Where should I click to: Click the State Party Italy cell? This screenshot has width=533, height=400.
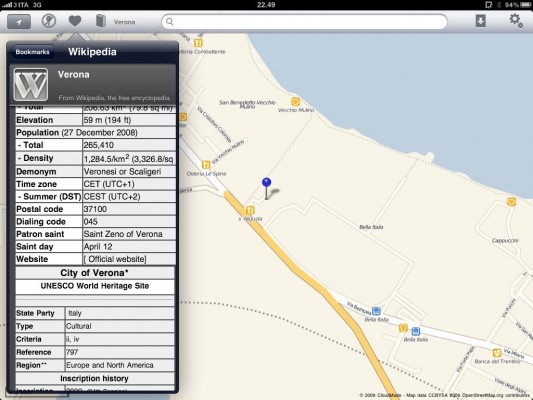[119, 313]
